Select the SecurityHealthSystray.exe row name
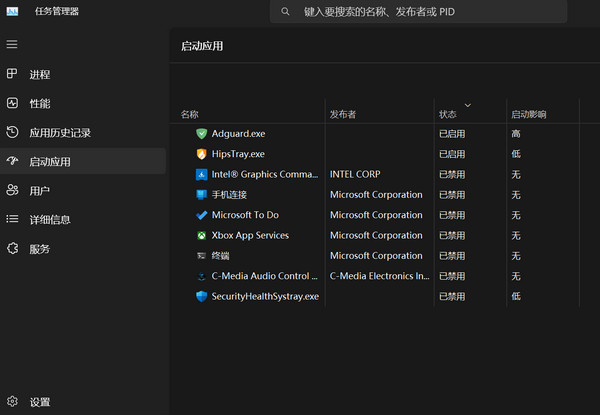Screen dimensions: 600x415 [265, 296]
